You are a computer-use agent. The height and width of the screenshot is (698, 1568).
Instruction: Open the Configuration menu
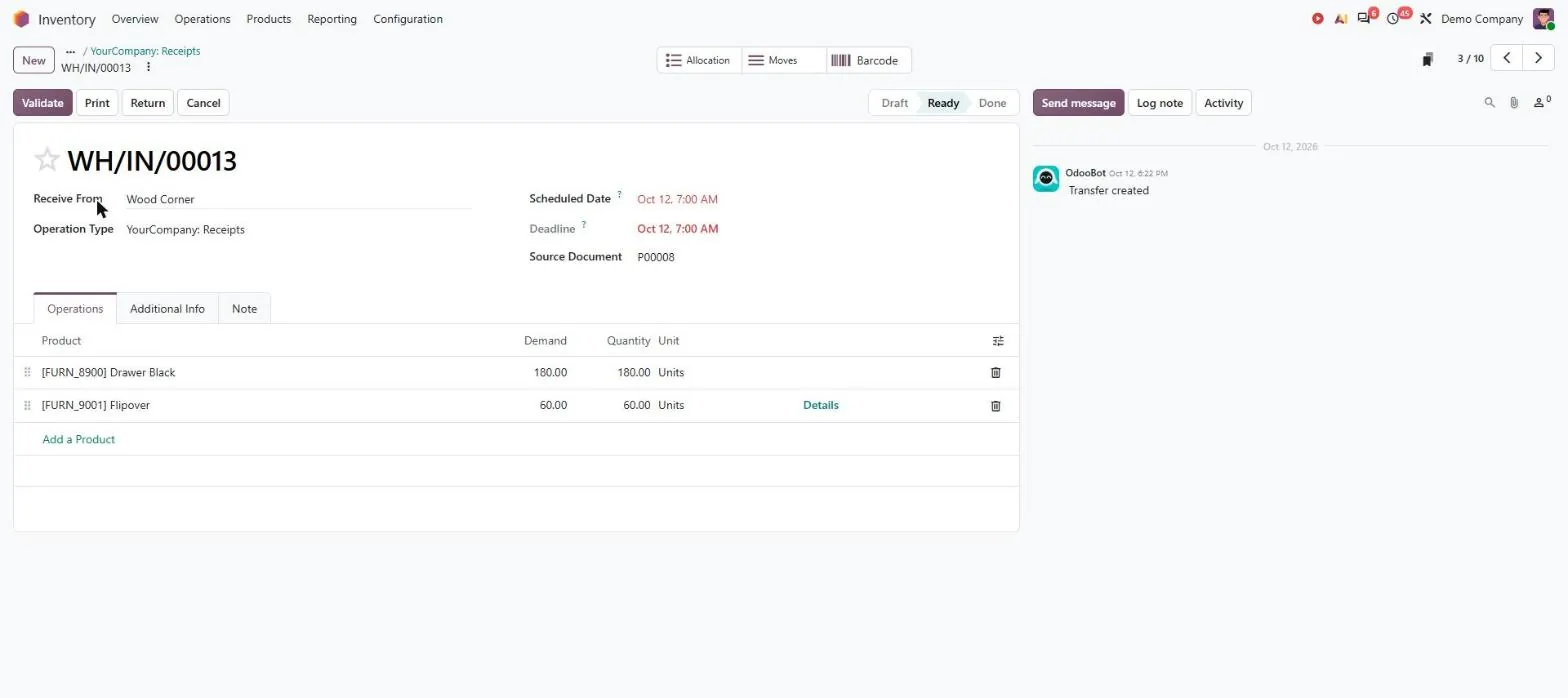click(408, 19)
